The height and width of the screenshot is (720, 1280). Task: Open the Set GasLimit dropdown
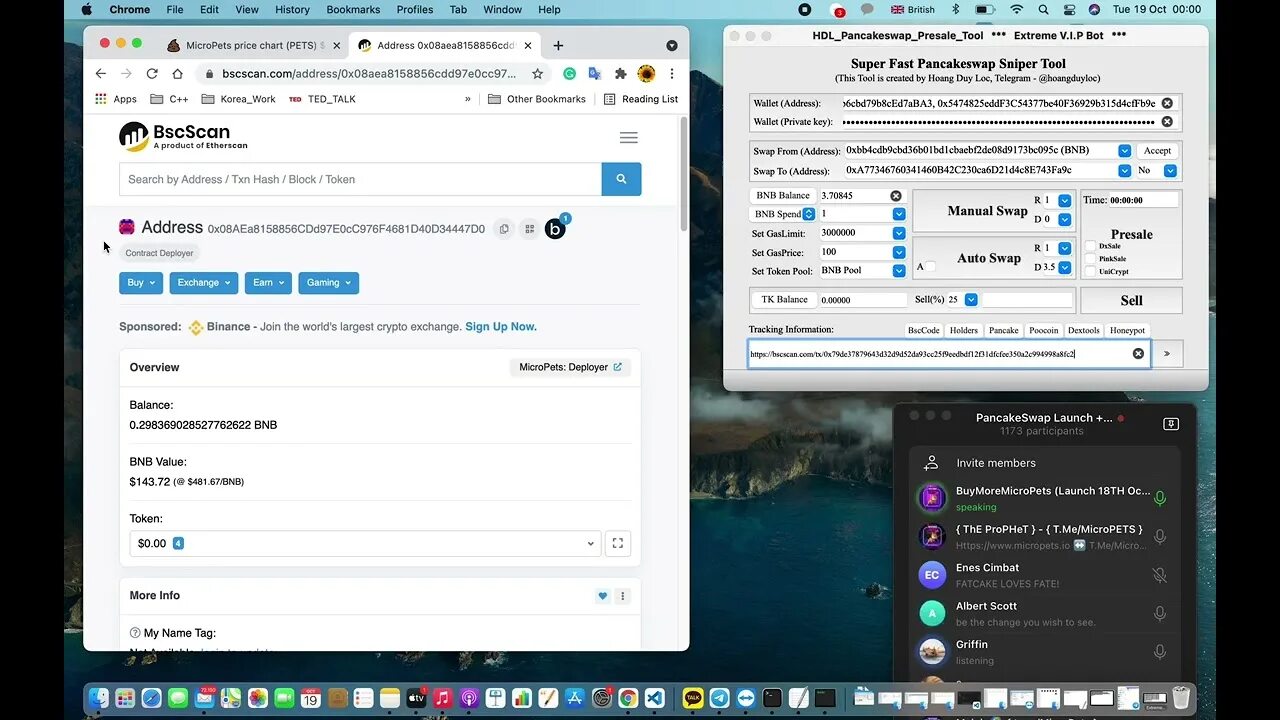click(898, 233)
